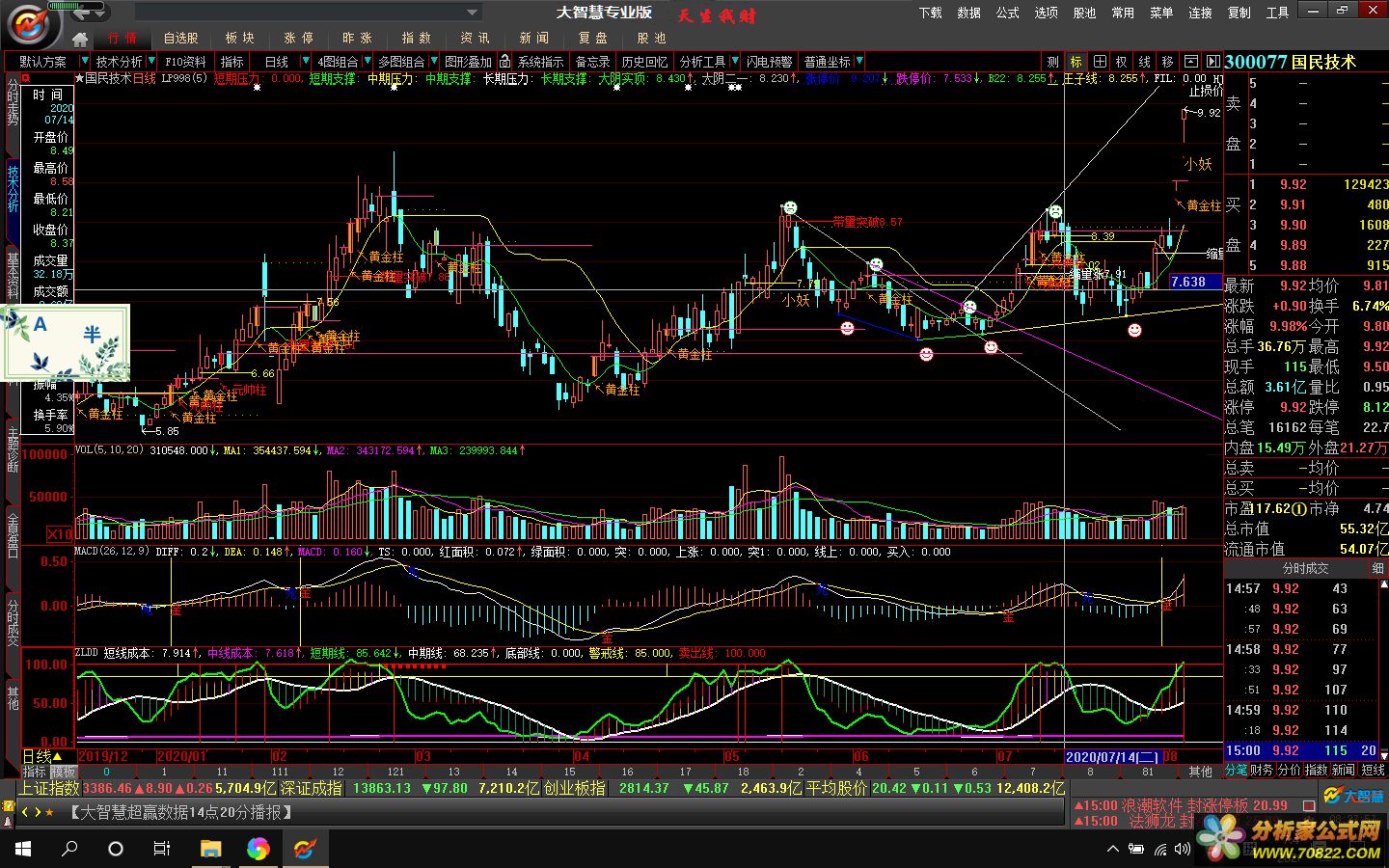Click the 大智慧 app icon in taskbar
Image resolution: width=1389 pixels, height=868 pixels.
click(x=305, y=849)
